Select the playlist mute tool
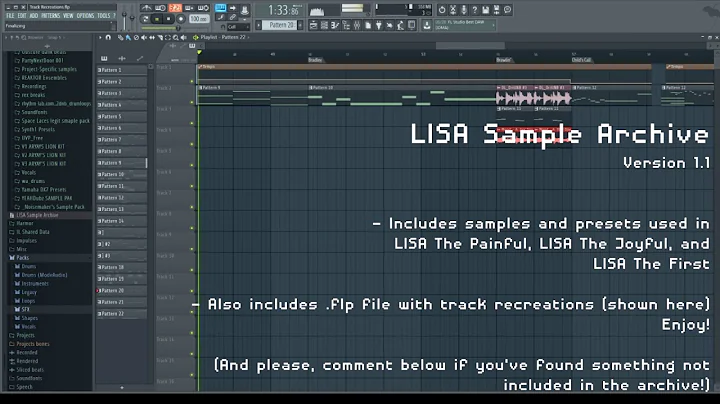 [144, 37]
